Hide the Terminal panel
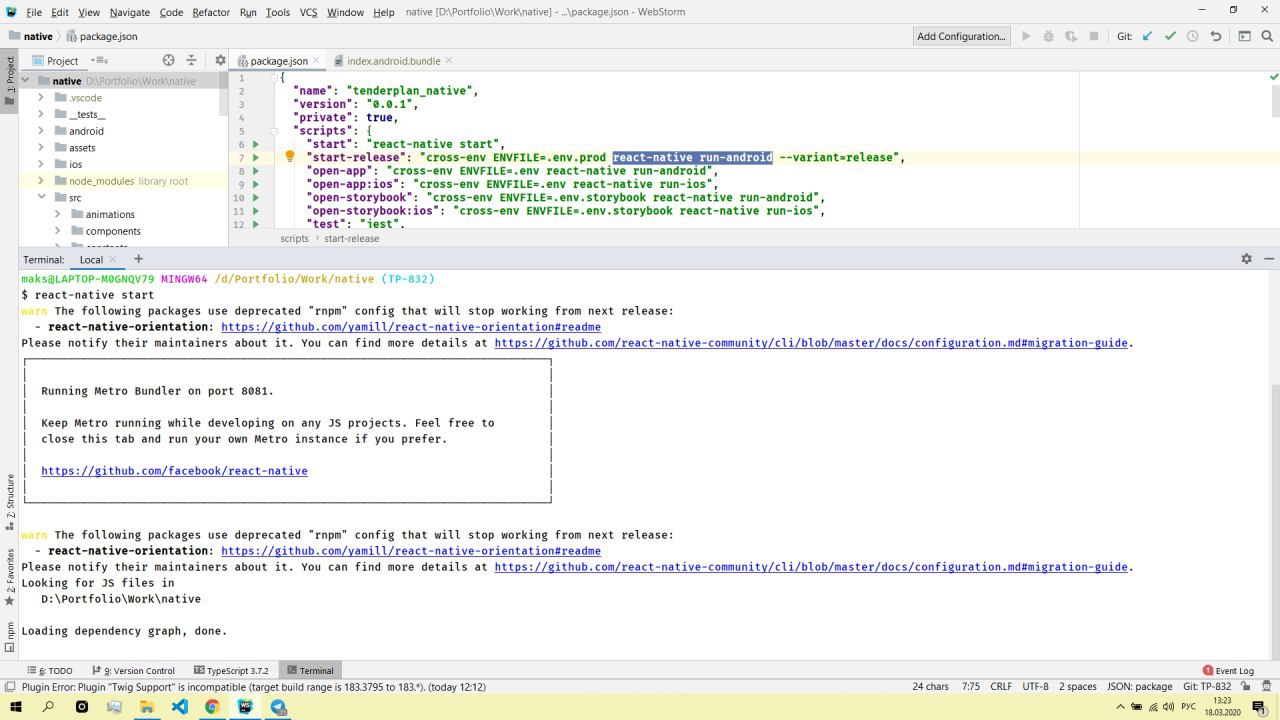This screenshot has height=720, width=1280. pyautogui.click(x=1269, y=258)
